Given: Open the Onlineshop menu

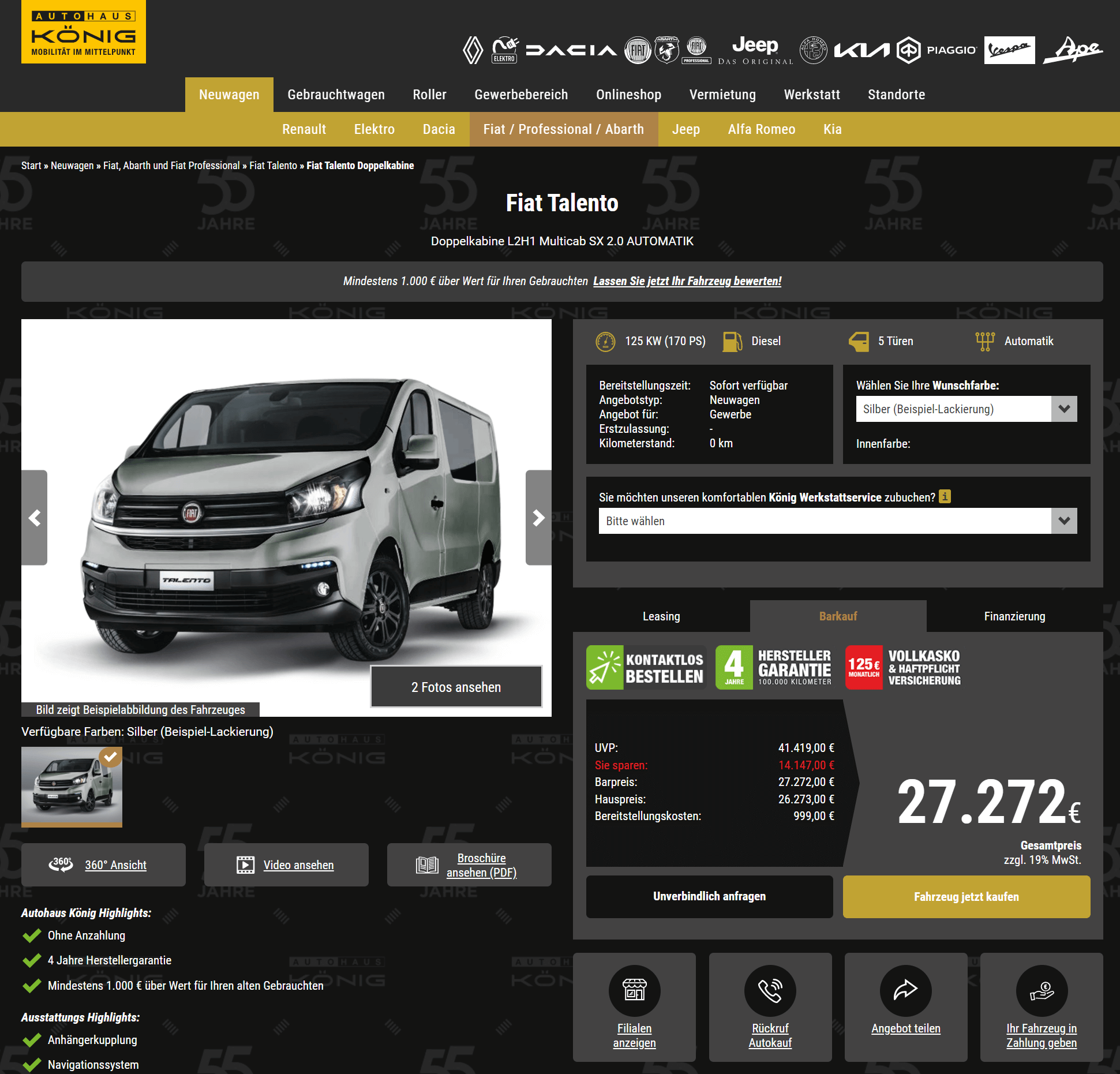Looking at the screenshot, I should click(628, 95).
